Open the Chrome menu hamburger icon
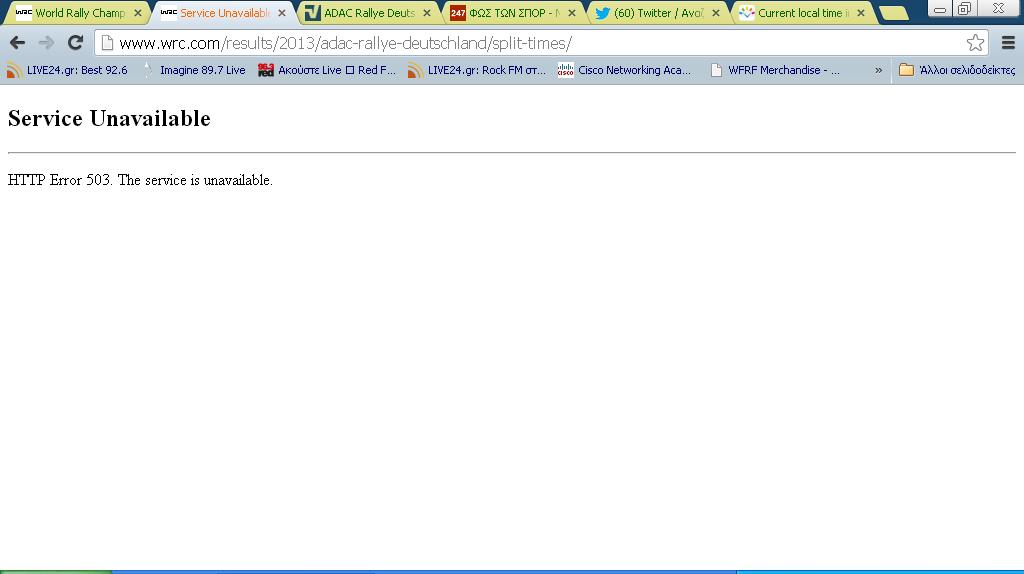The width and height of the screenshot is (1024, 574). click(1008, 43)
